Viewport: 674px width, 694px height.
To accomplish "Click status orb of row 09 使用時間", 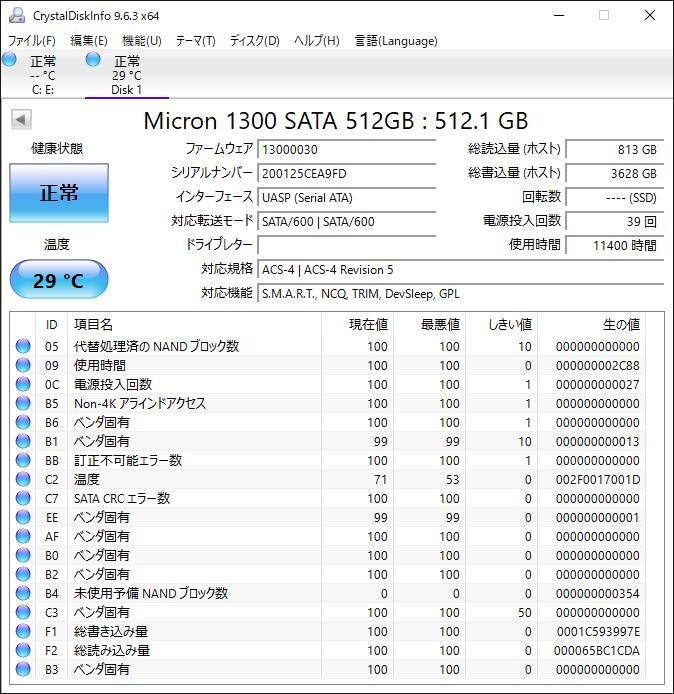I will pyautogui.click(x=23, y=365).
